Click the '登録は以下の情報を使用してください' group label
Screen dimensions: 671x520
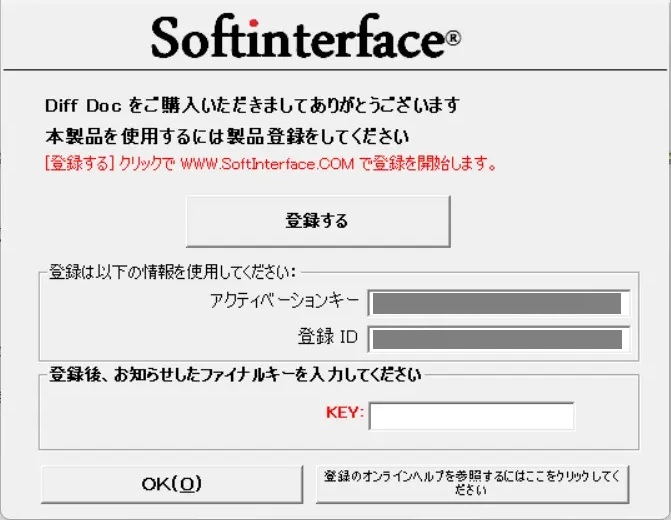(x=172, y=272)
